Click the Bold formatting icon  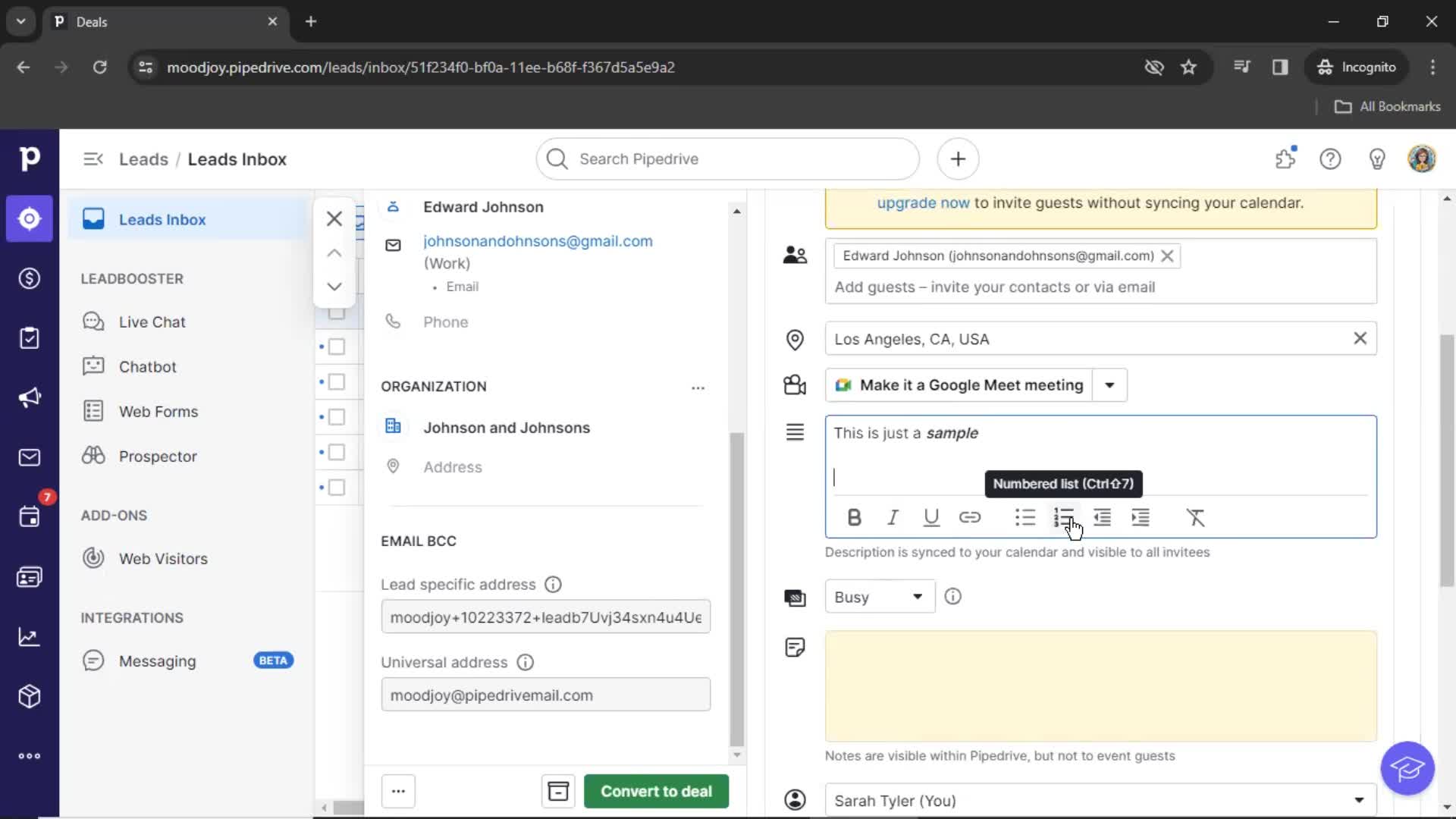854,517
